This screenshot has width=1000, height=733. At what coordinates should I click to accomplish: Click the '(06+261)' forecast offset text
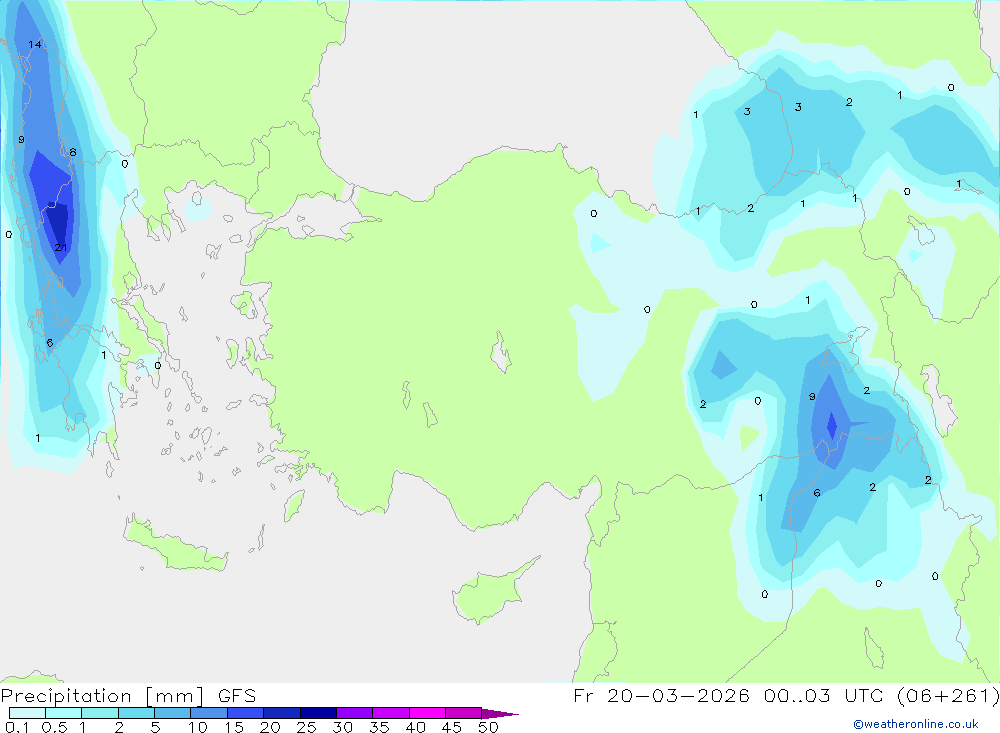[x=948, y=695]
